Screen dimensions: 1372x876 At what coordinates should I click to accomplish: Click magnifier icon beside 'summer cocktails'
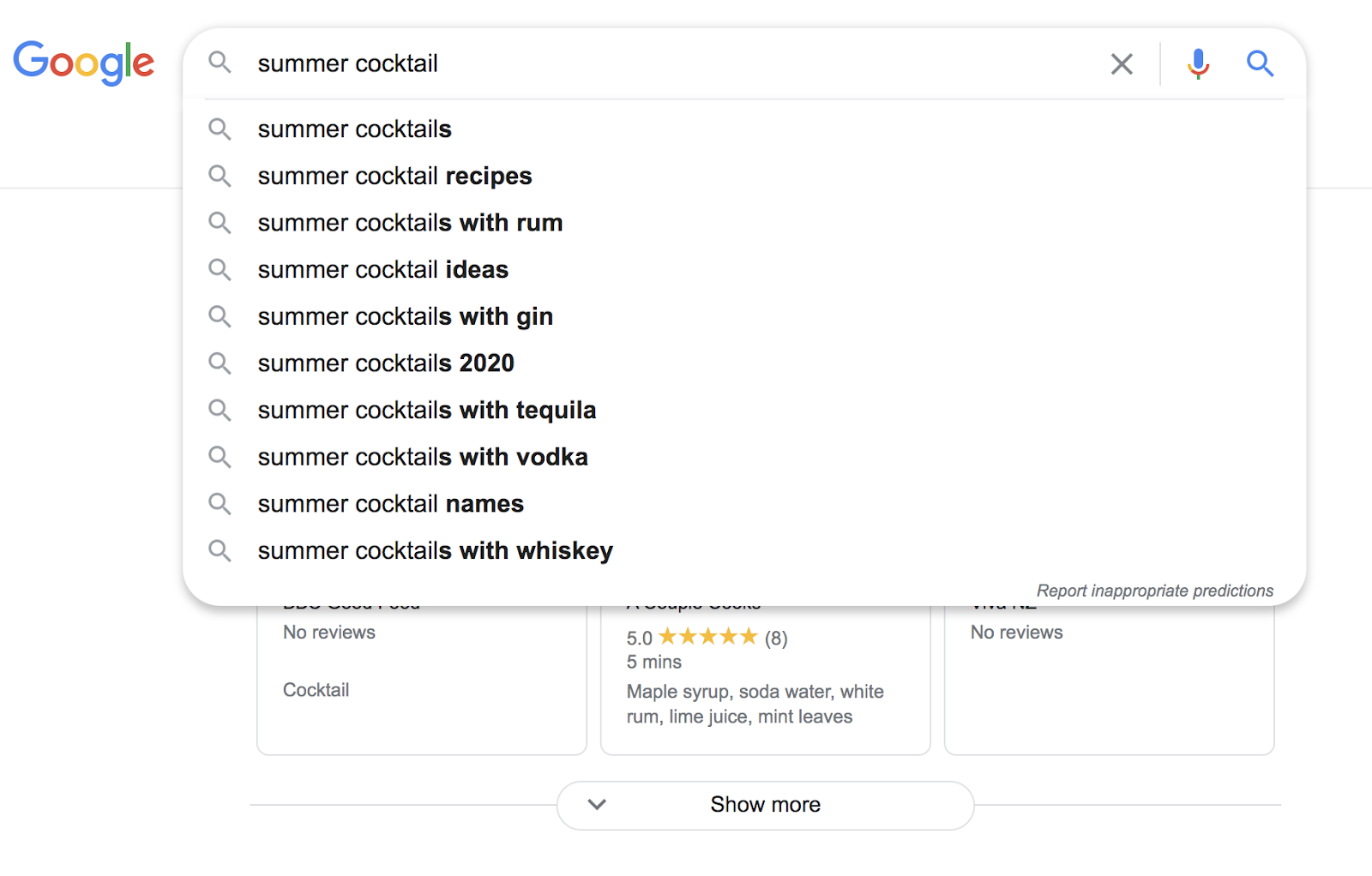tap(220, 129)
